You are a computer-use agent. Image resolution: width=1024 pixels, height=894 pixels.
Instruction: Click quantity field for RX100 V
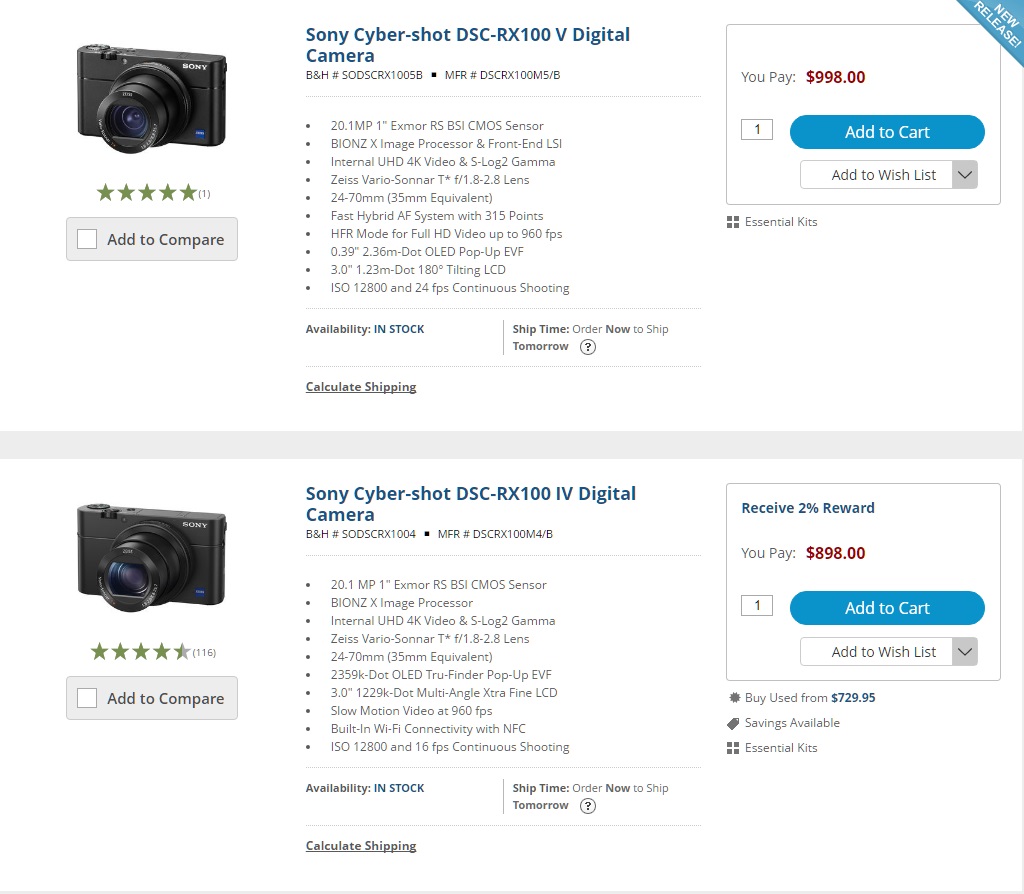(x=757, y=129)
